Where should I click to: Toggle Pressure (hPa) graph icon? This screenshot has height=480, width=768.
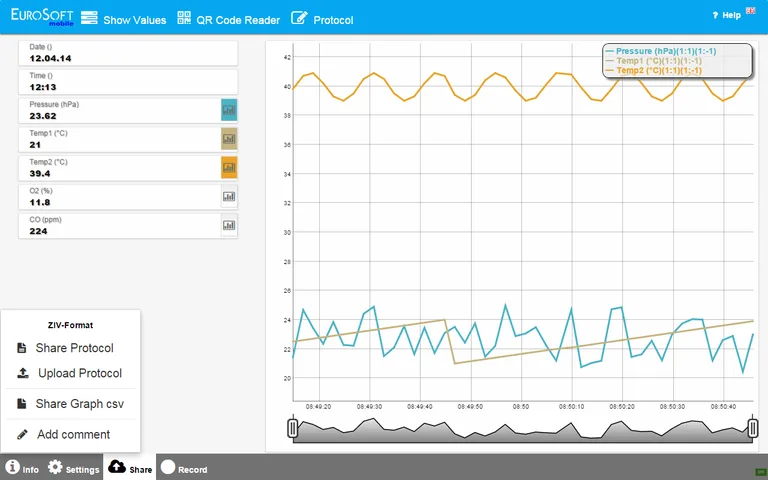point(229,110)
